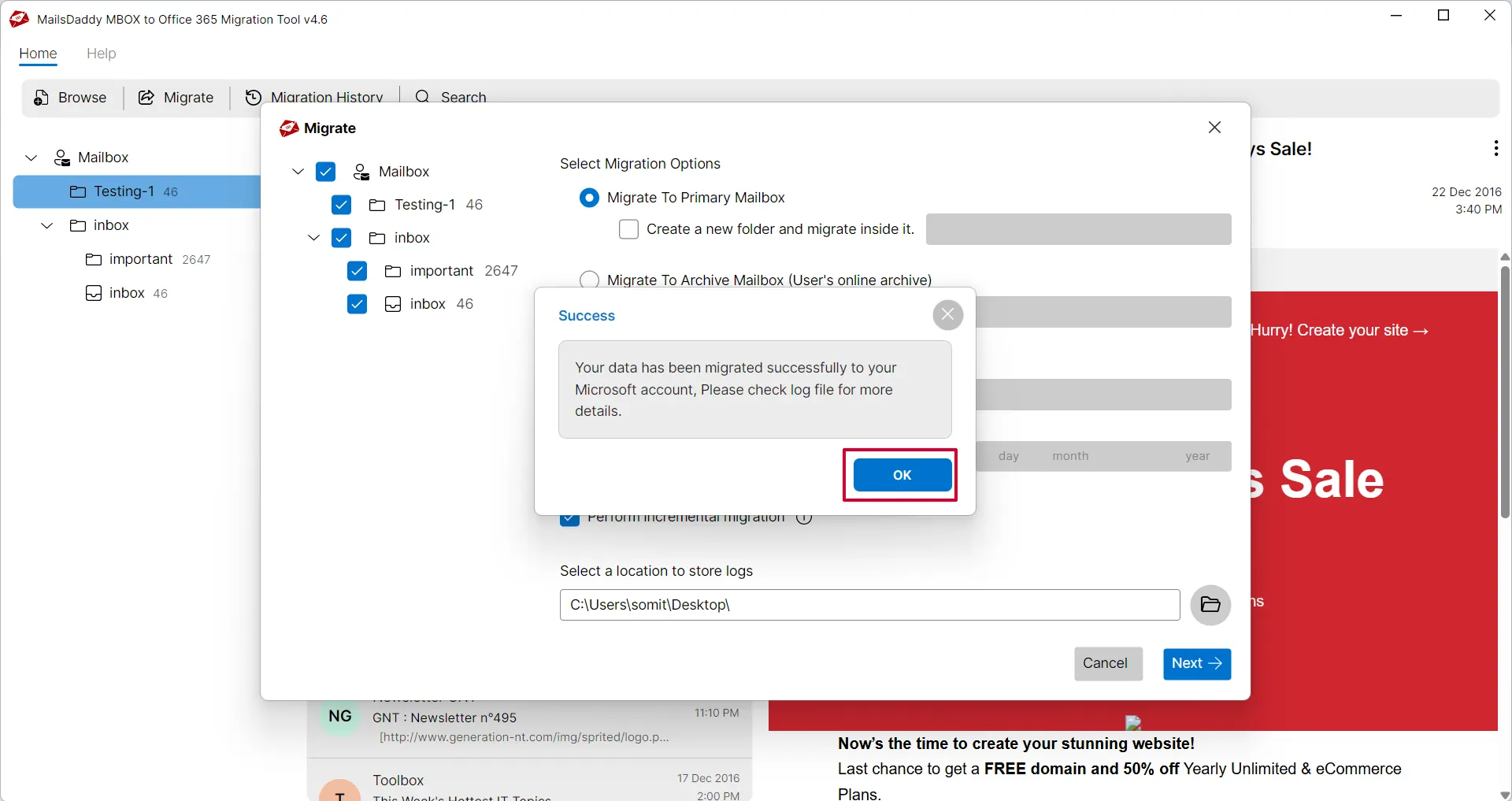Click folder browse icon for log location

pyautogui.click(x=1210, y=605)
